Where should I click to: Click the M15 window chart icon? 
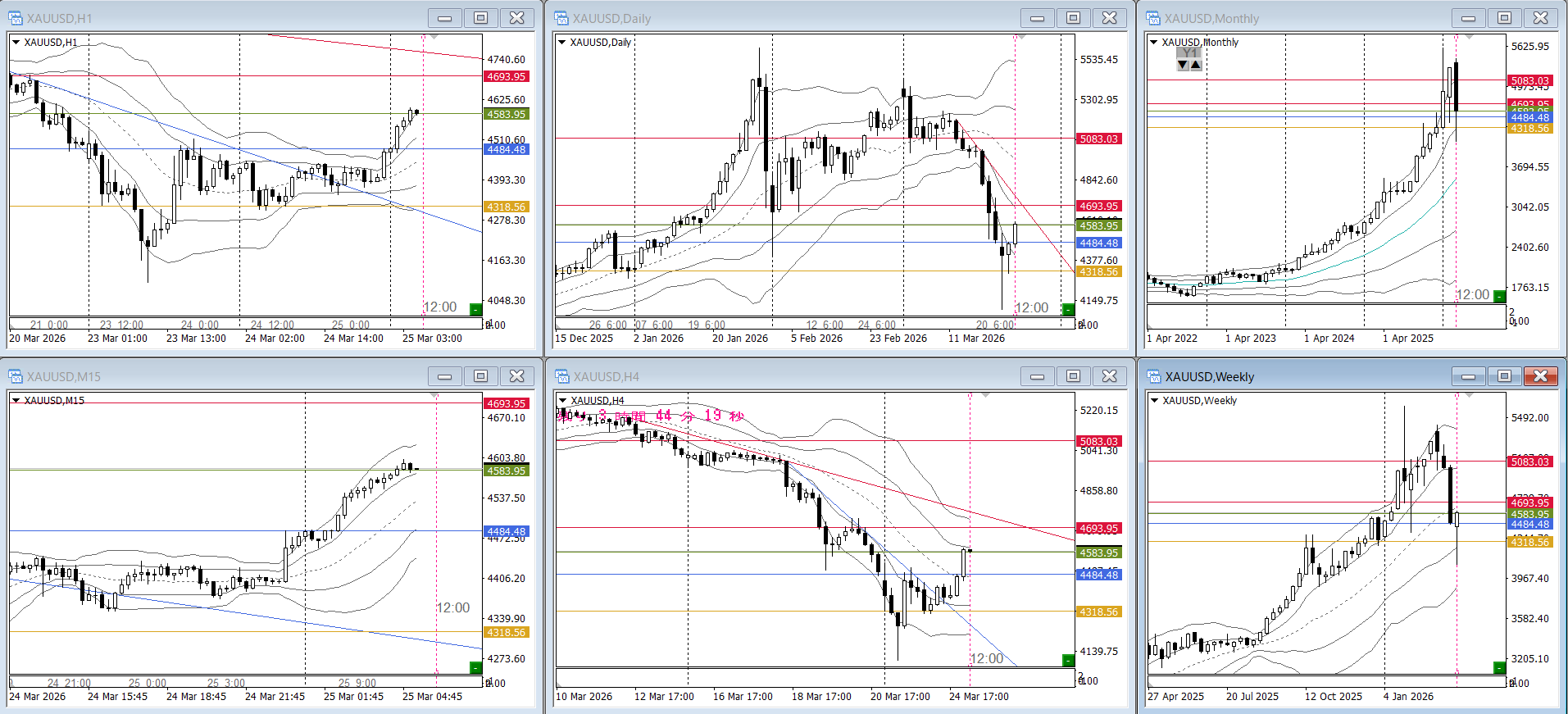coord(16,376)
